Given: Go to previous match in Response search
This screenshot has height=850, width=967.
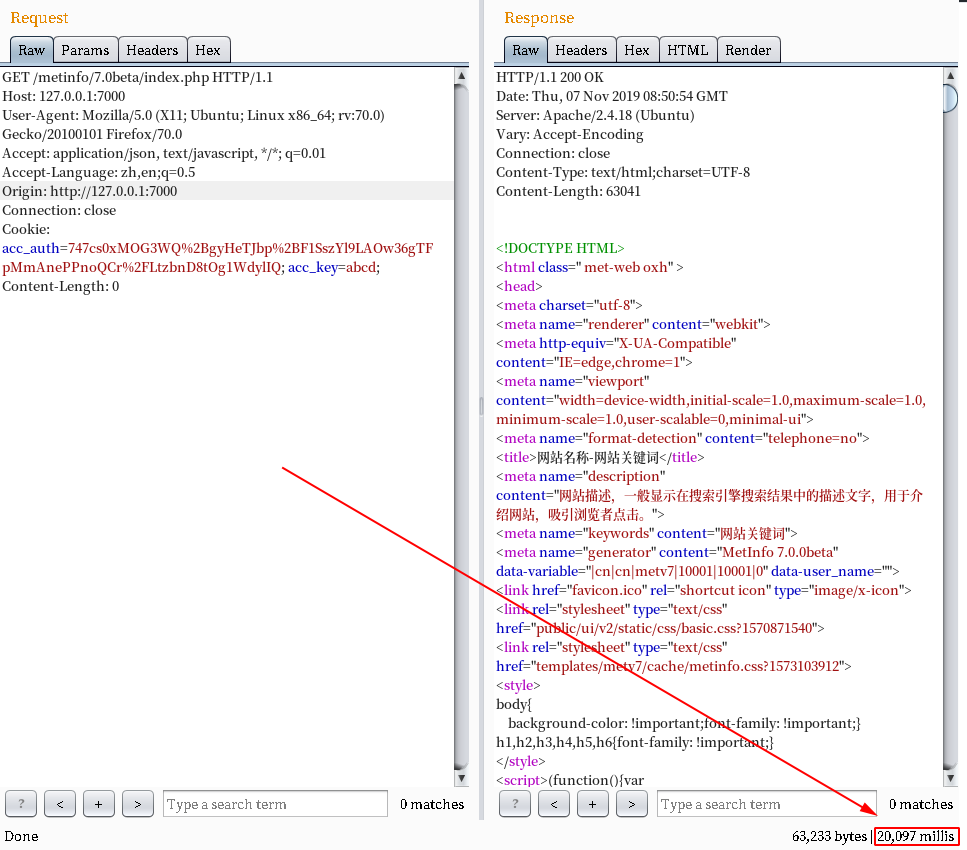Looking at the screenshot, I should tap(554, 804).
